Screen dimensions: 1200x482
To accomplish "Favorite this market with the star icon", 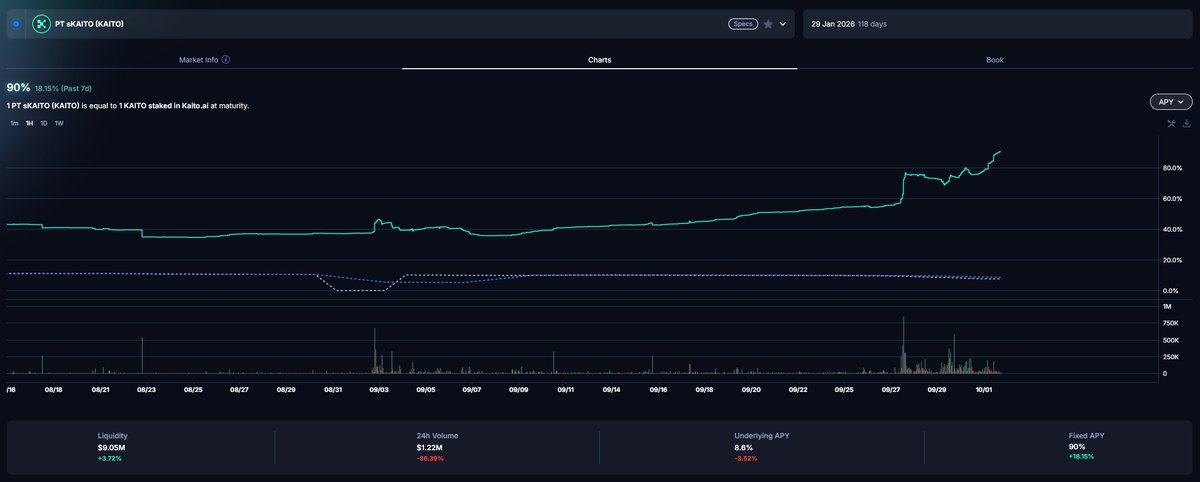I will (x=767, y=23).
